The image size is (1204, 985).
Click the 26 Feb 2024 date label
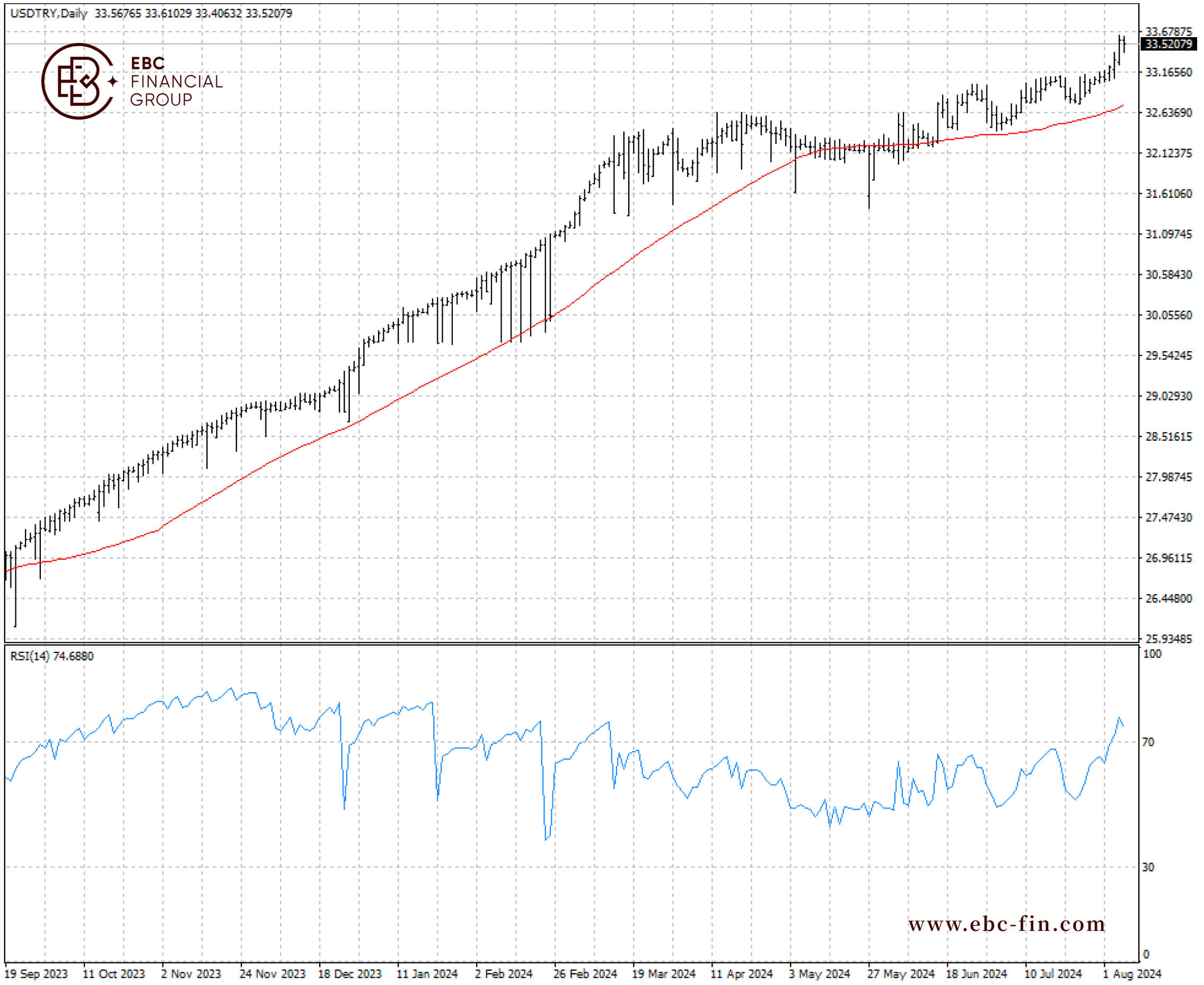pos(585,974)
